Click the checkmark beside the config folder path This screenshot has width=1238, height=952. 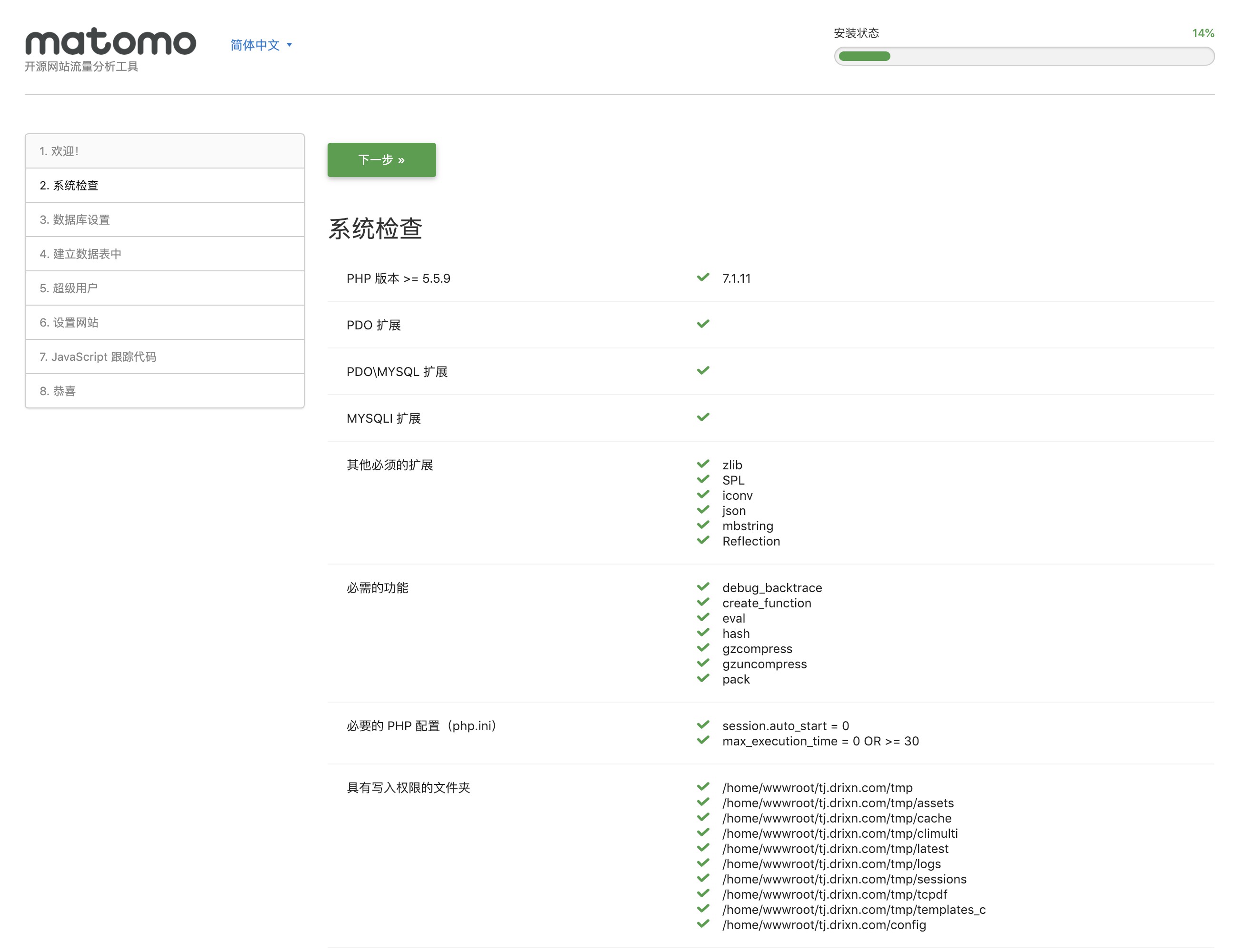[x=703, y=924]
